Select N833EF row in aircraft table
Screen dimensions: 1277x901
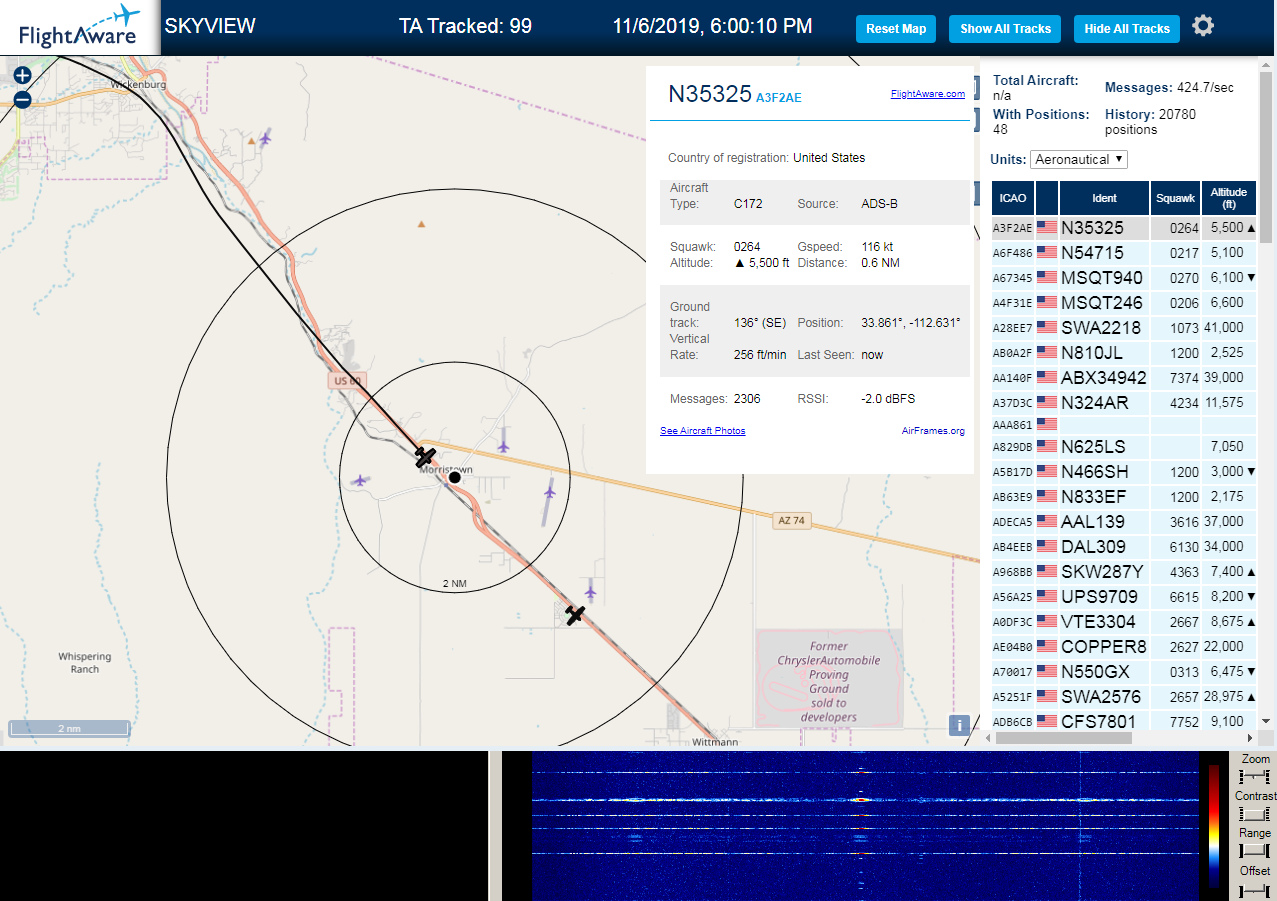click(1124, 496)
